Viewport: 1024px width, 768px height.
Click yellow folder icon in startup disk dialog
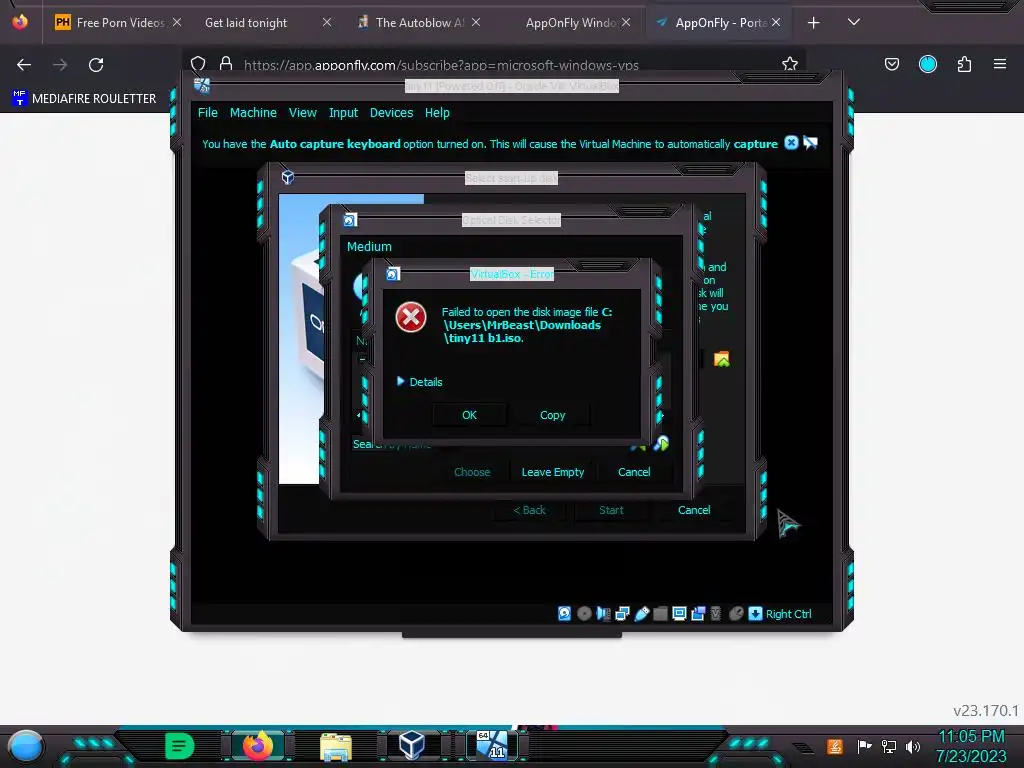pyautogui.click(x=722, y=359)
